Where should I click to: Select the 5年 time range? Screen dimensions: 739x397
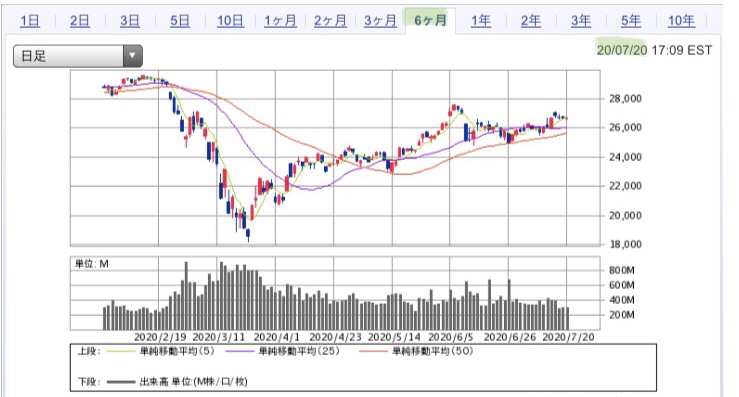[631, 21]
